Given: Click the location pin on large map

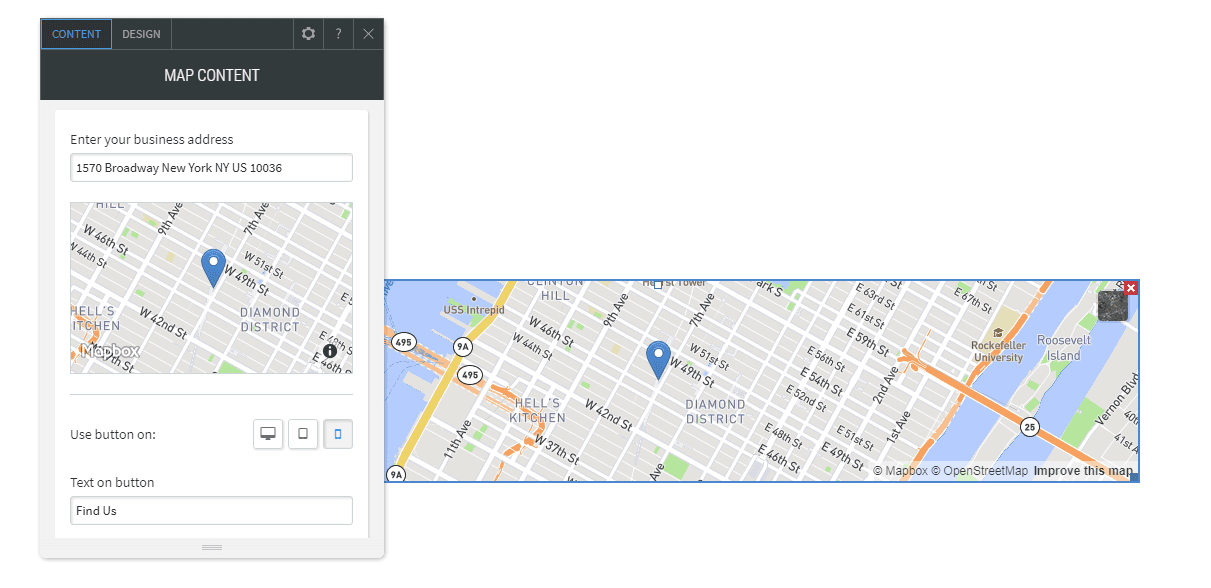Looking at the screenshot, I should 658,360.
